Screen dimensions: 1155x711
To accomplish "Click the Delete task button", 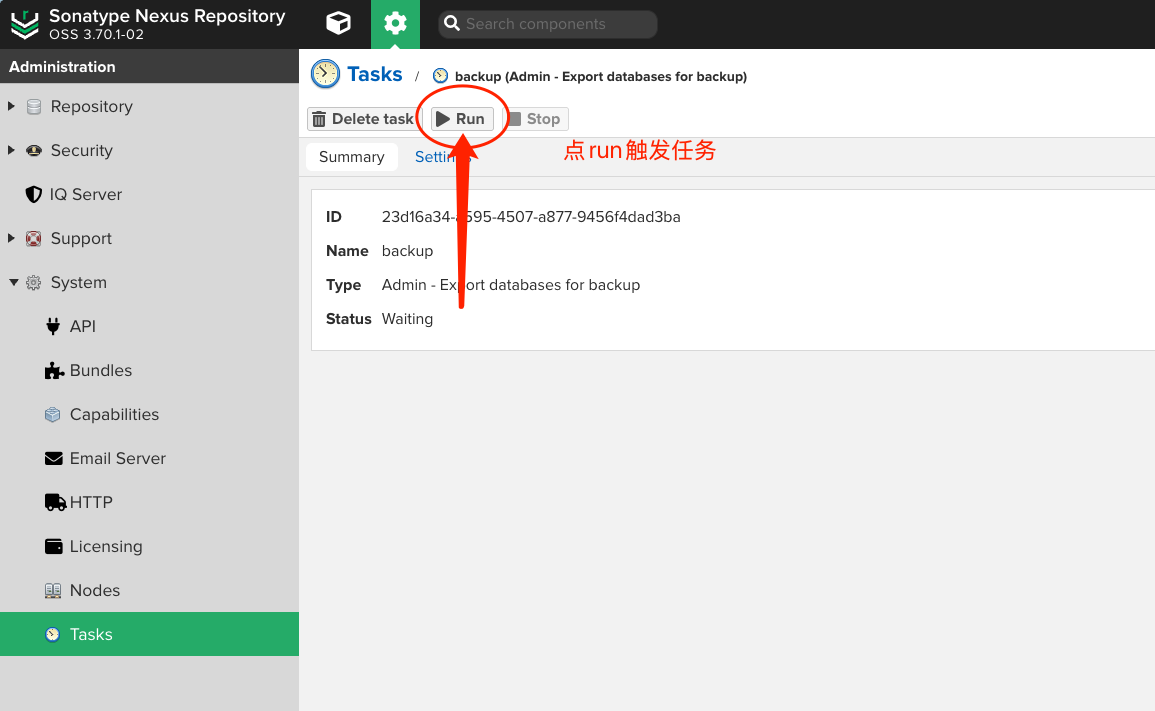I will tap(362, 119).
